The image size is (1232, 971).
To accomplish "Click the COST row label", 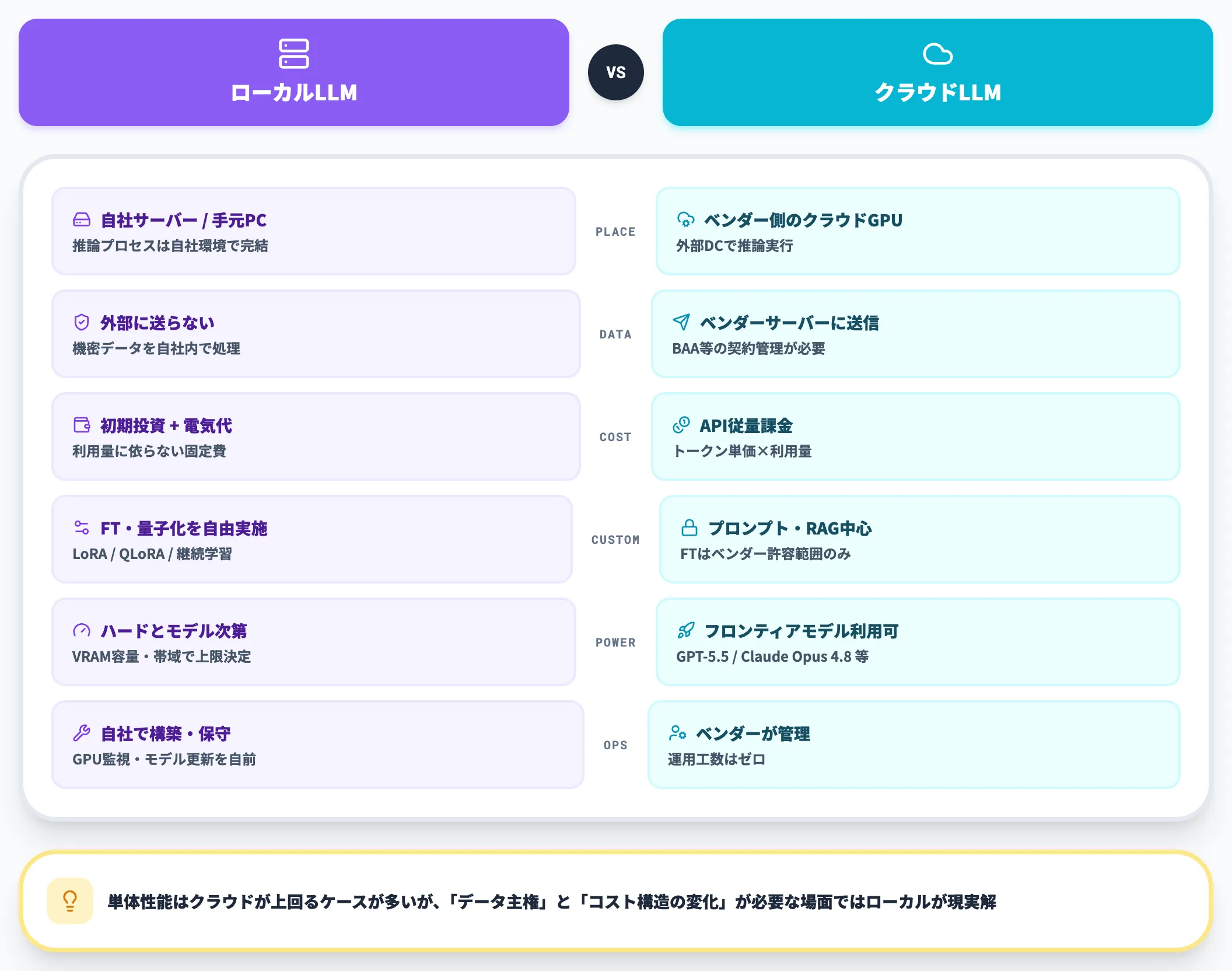I will [x=615, y=437].
